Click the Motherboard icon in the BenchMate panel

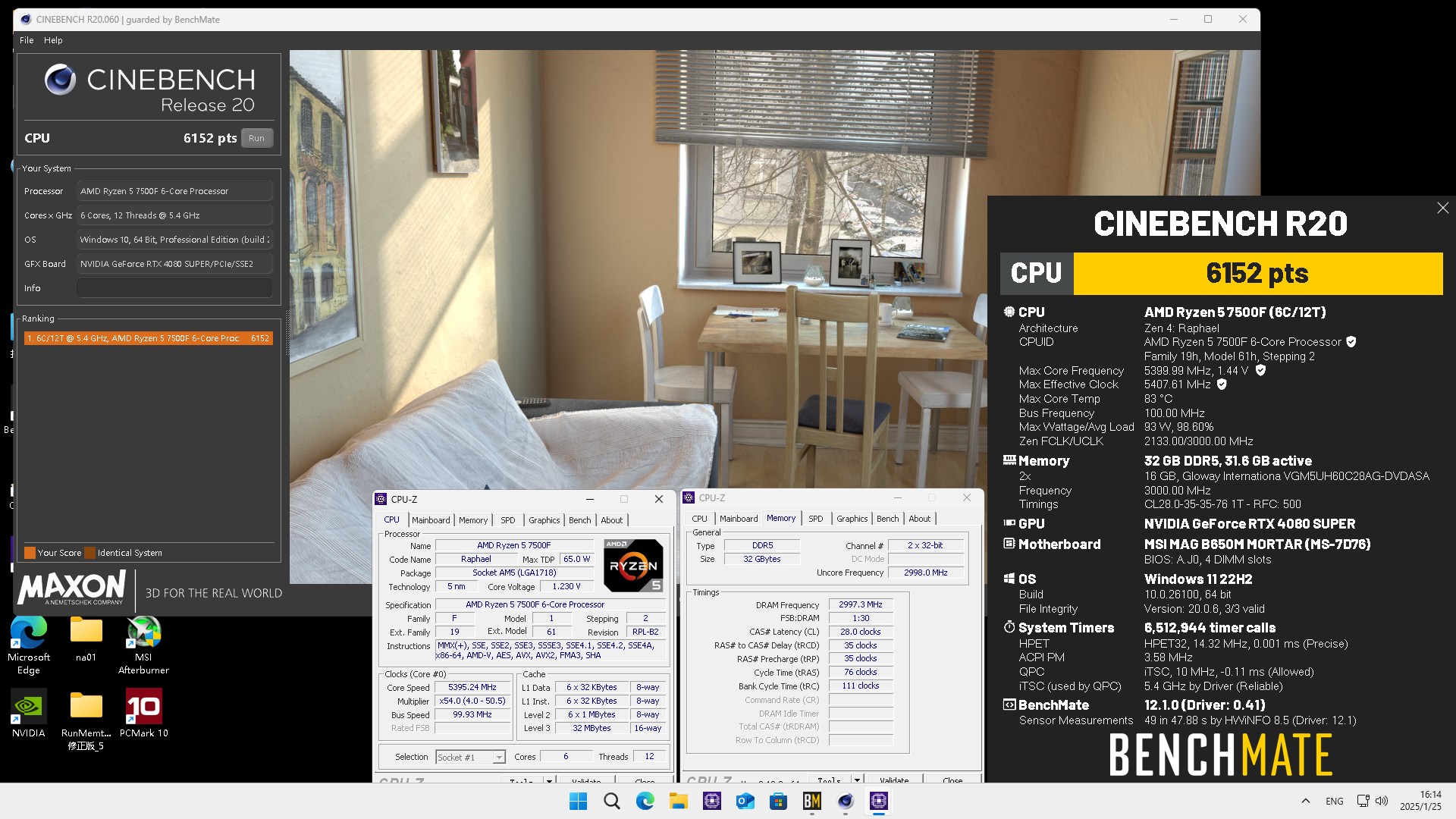(x=1009, y=544)
